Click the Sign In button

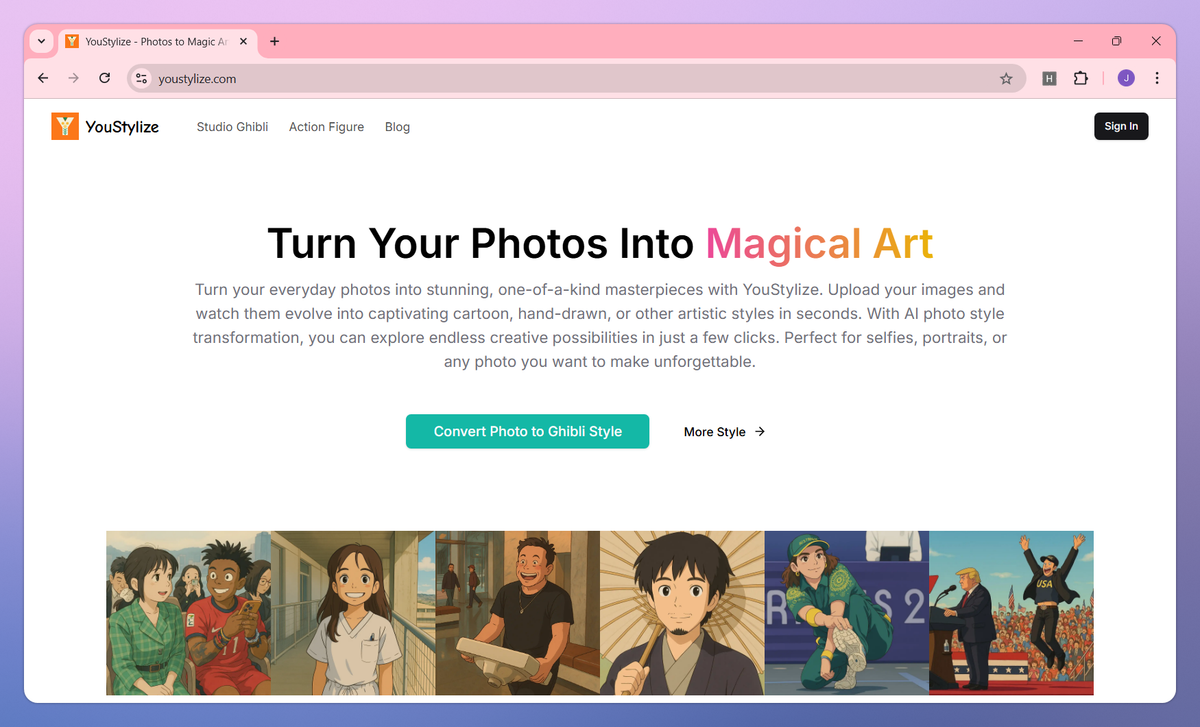click(x=1121, y=126)
